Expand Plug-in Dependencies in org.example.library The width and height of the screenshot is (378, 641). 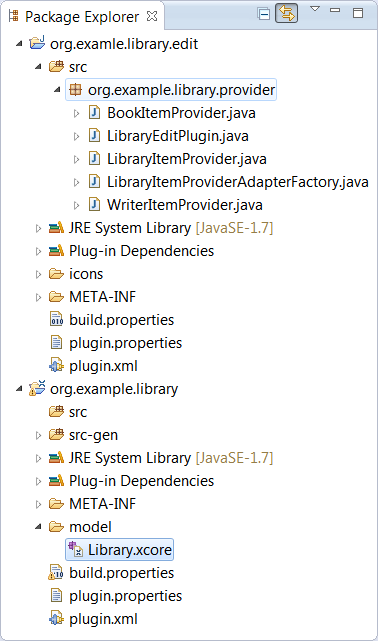click(x=38, y=481)
